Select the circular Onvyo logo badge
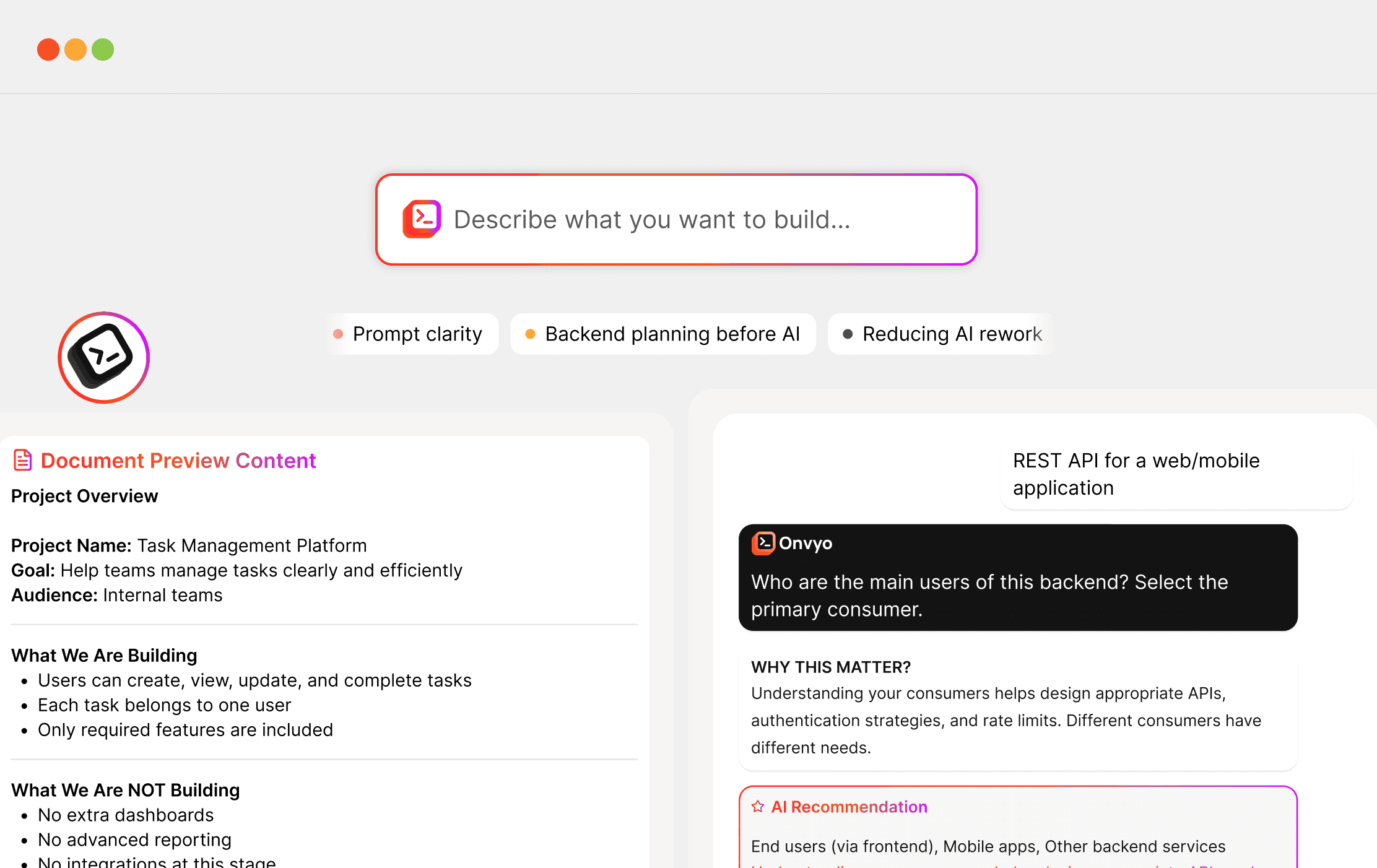Screen dimensions: 1377x868 point(103,357)
